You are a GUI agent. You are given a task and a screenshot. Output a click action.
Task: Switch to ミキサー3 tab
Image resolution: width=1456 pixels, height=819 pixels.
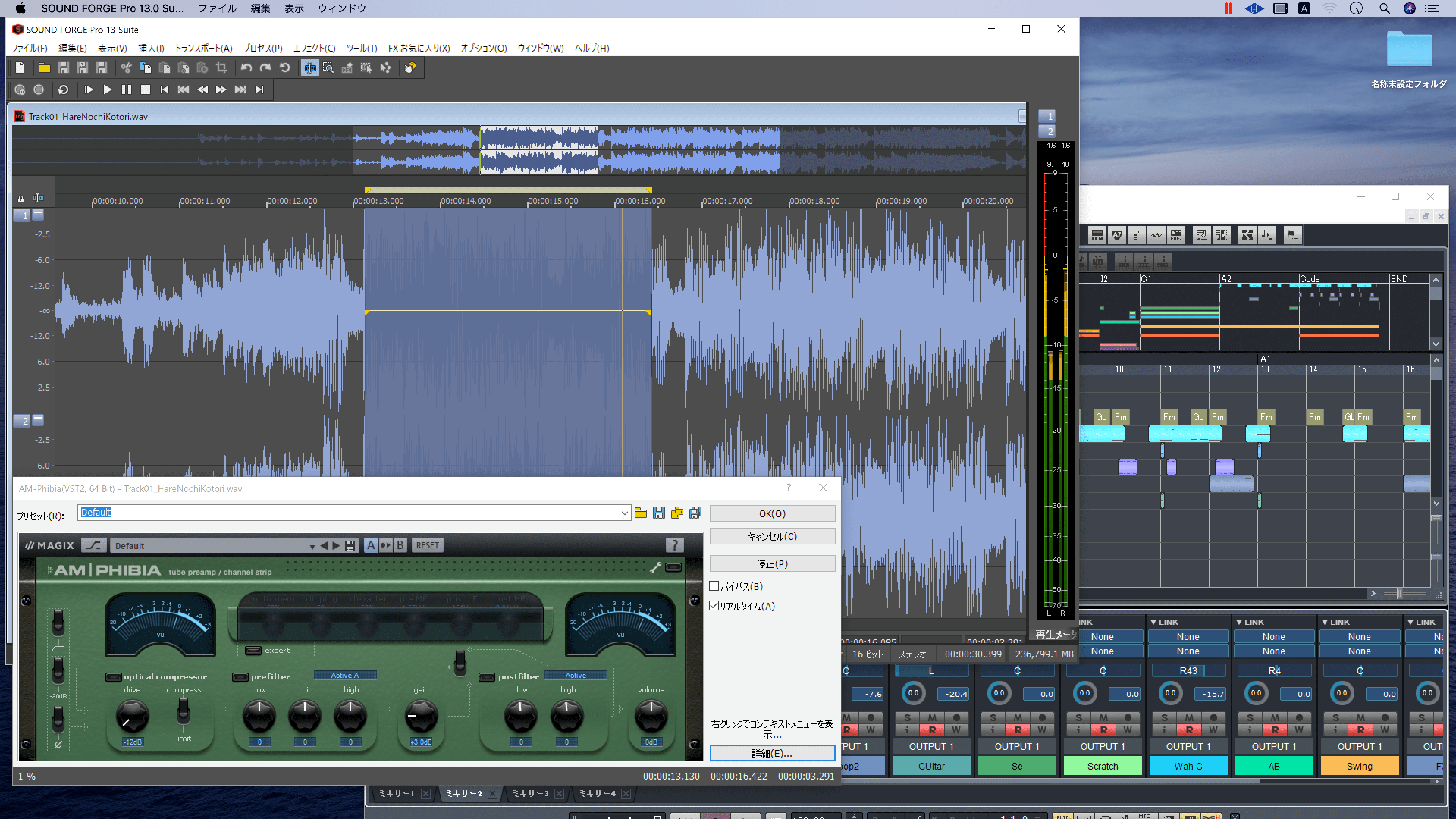pos(530,794)
